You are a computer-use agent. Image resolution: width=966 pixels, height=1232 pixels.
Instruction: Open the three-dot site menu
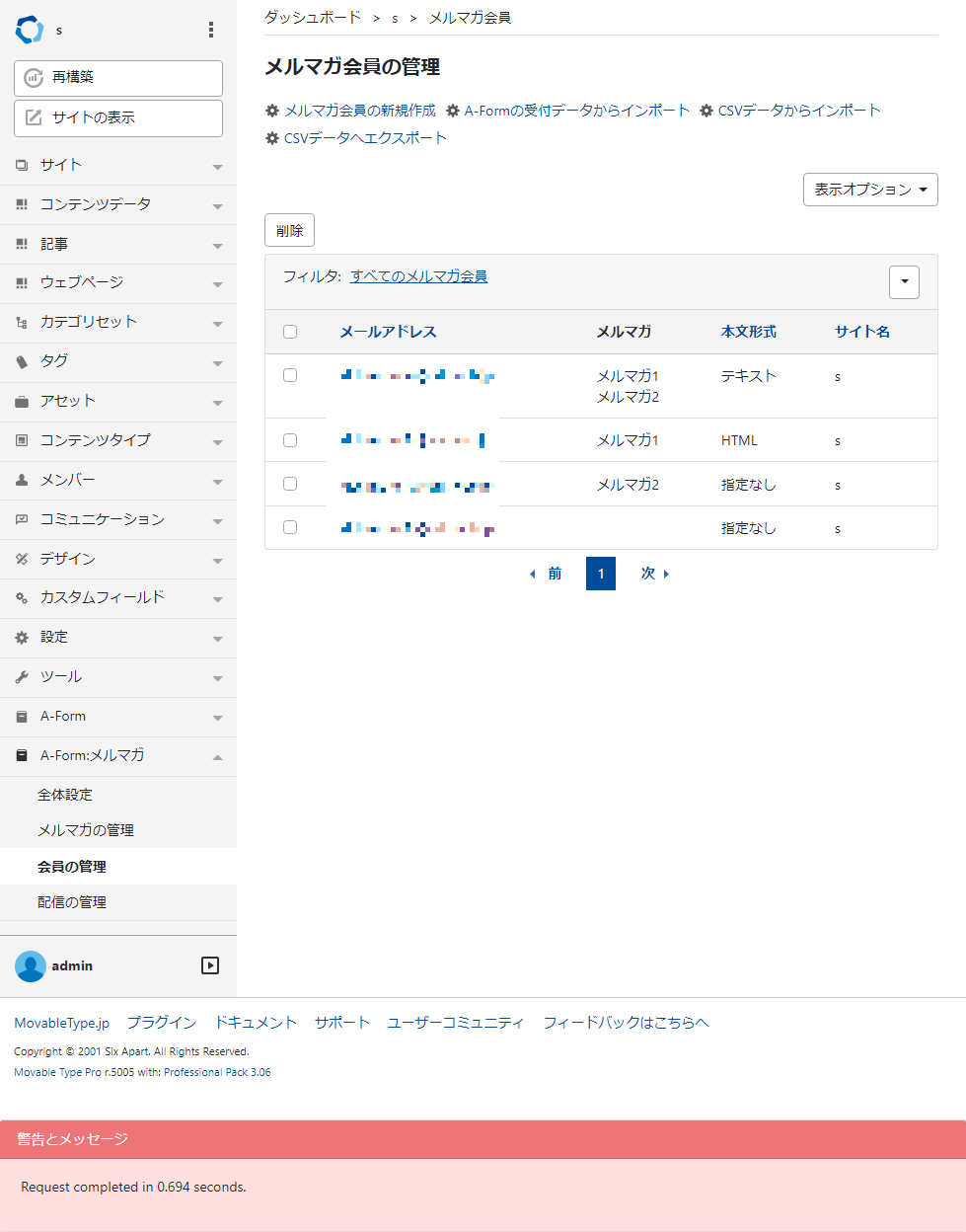point(210,30)
